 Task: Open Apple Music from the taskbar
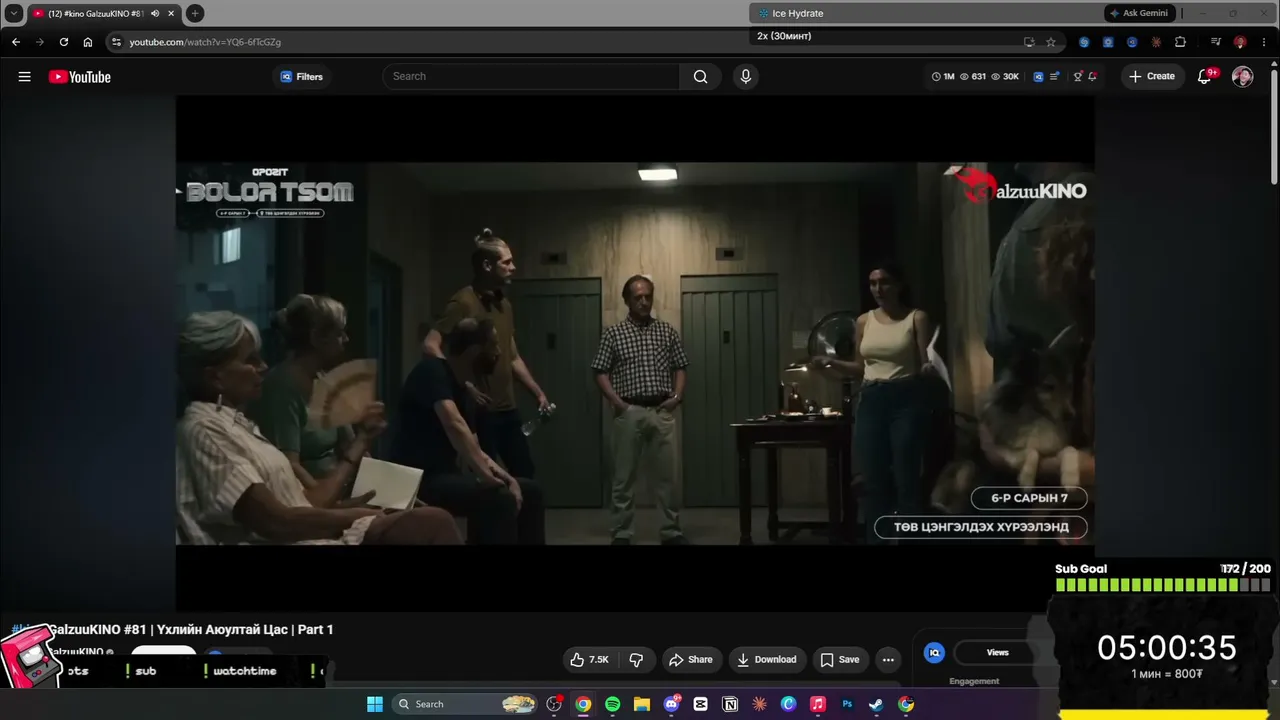coord(817,704)
